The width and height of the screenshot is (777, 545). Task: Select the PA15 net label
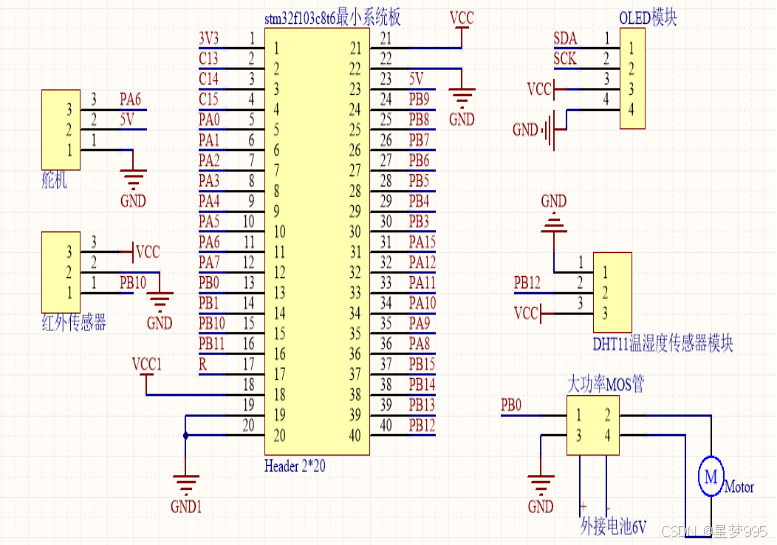(422, 242)
